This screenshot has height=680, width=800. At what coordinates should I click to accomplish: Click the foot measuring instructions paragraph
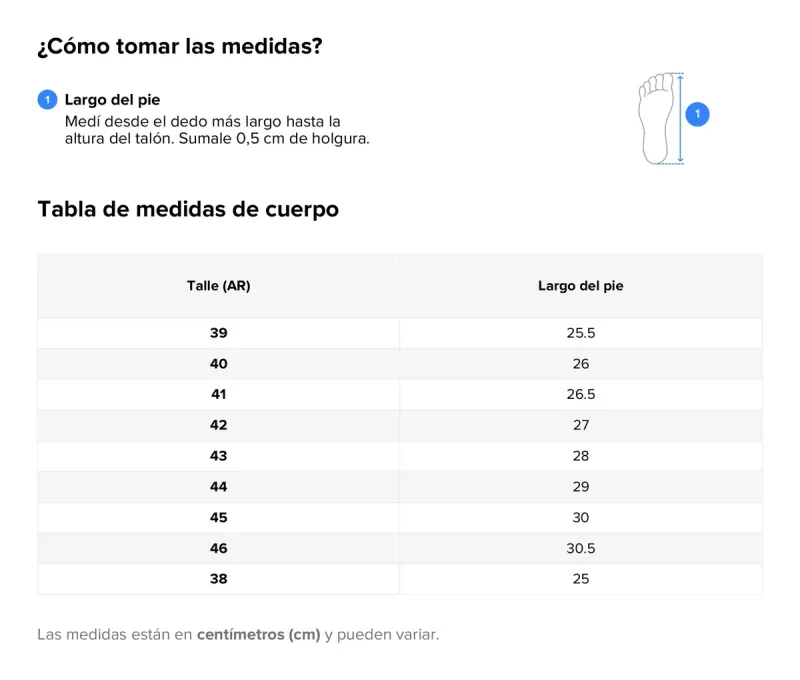point(217,130)
